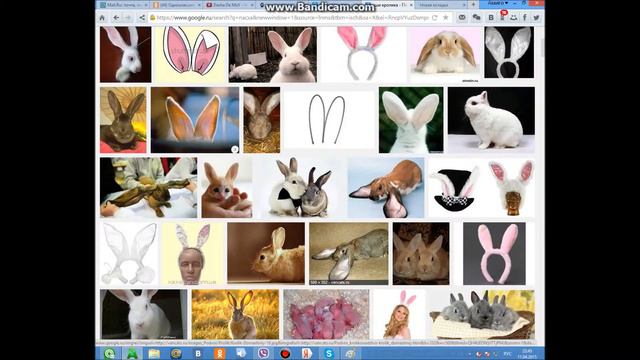This screenshot has width=640, height=360.
Task: Open the red record icon on taskbar
Action: pyautogui.click(x=285, y=353)
